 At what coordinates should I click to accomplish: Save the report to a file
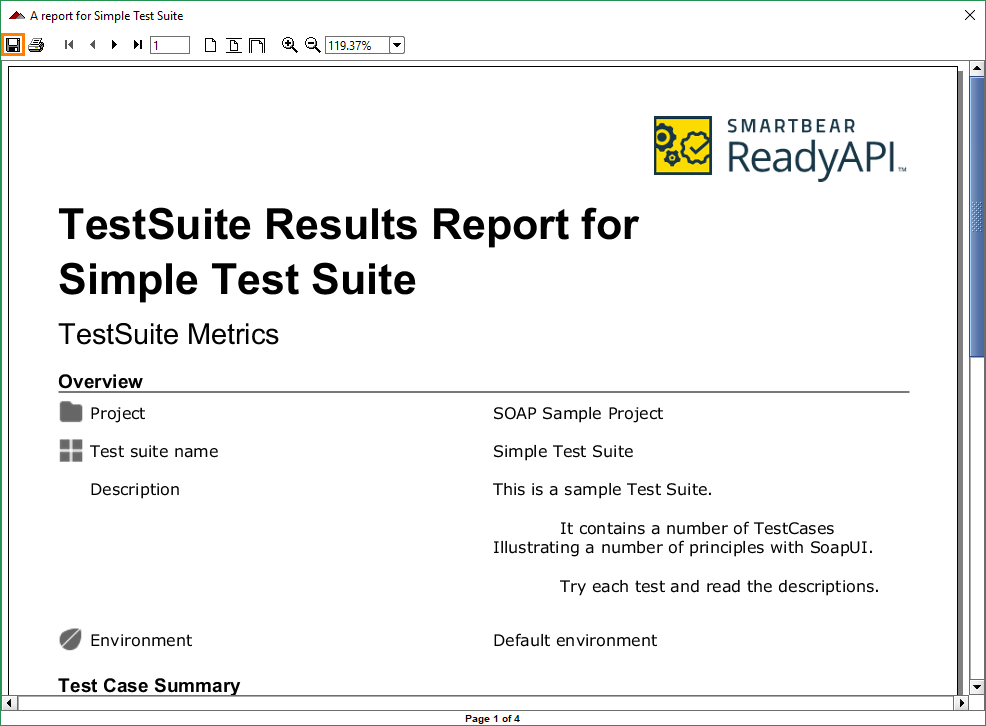(x=13, y=44)
